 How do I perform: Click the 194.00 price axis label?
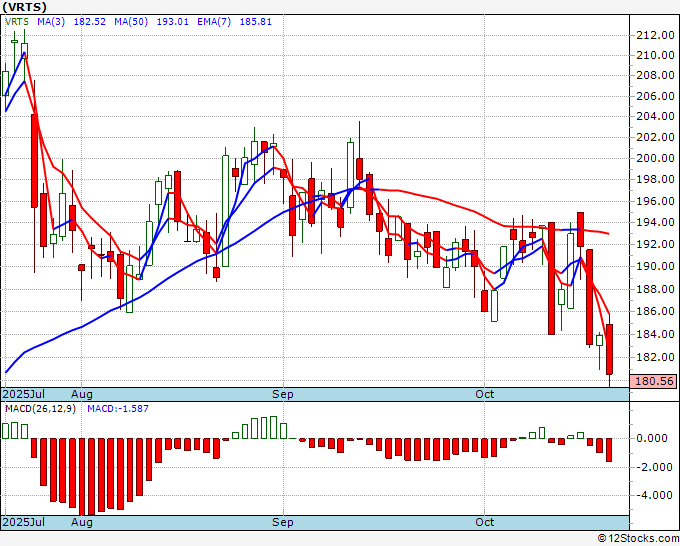pos(655,222)
